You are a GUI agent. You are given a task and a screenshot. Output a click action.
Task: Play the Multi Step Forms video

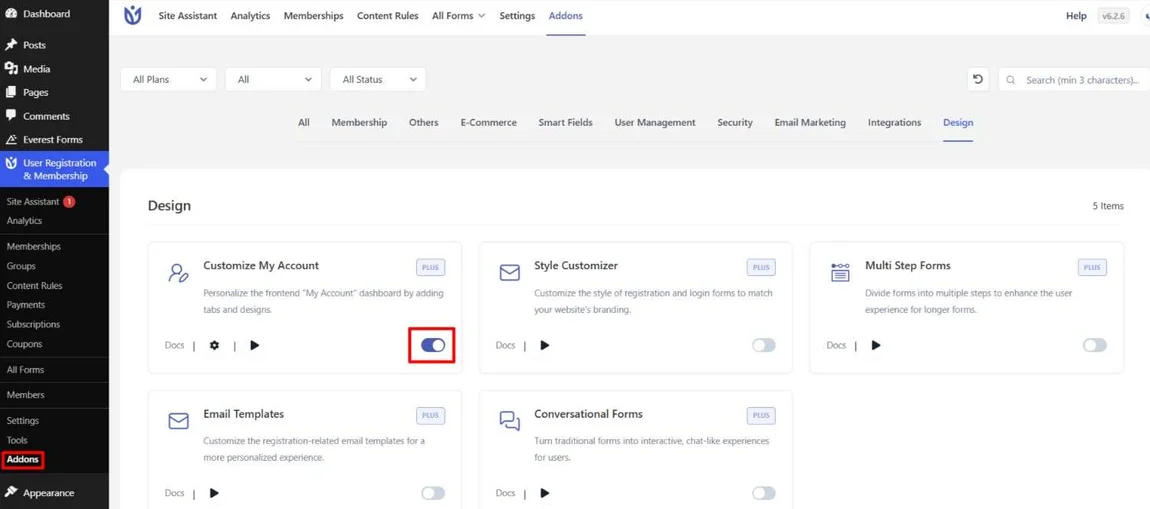point(876,345)
